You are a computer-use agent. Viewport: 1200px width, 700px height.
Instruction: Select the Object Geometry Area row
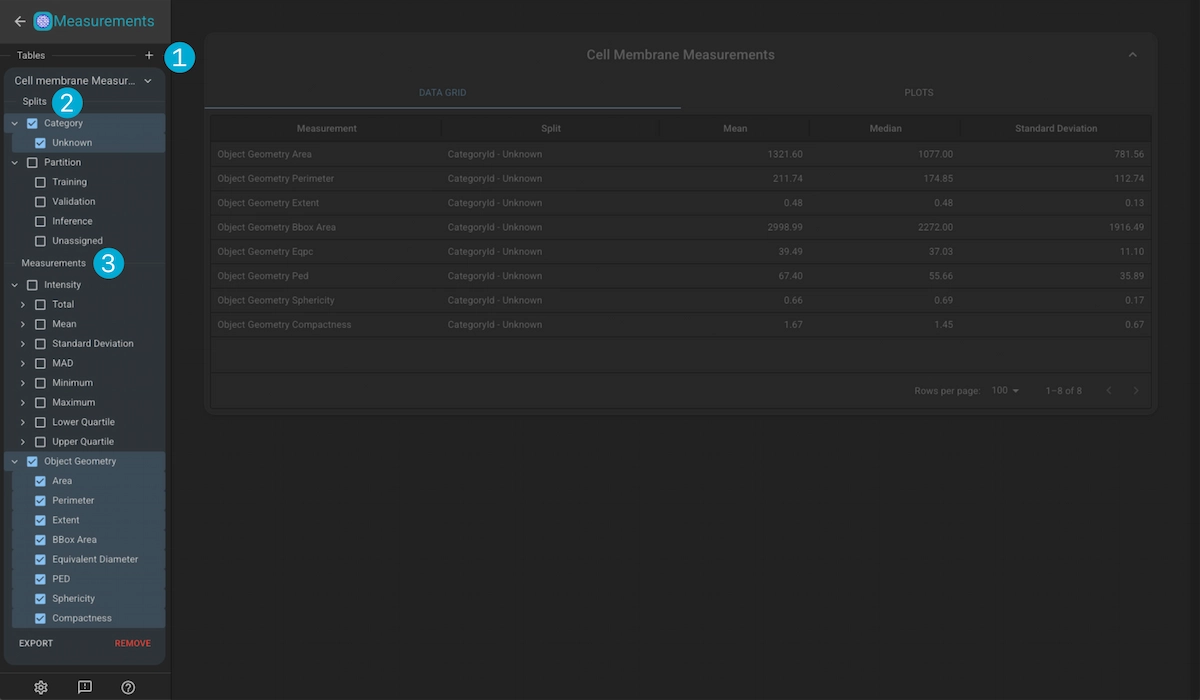tap(681, 154)
